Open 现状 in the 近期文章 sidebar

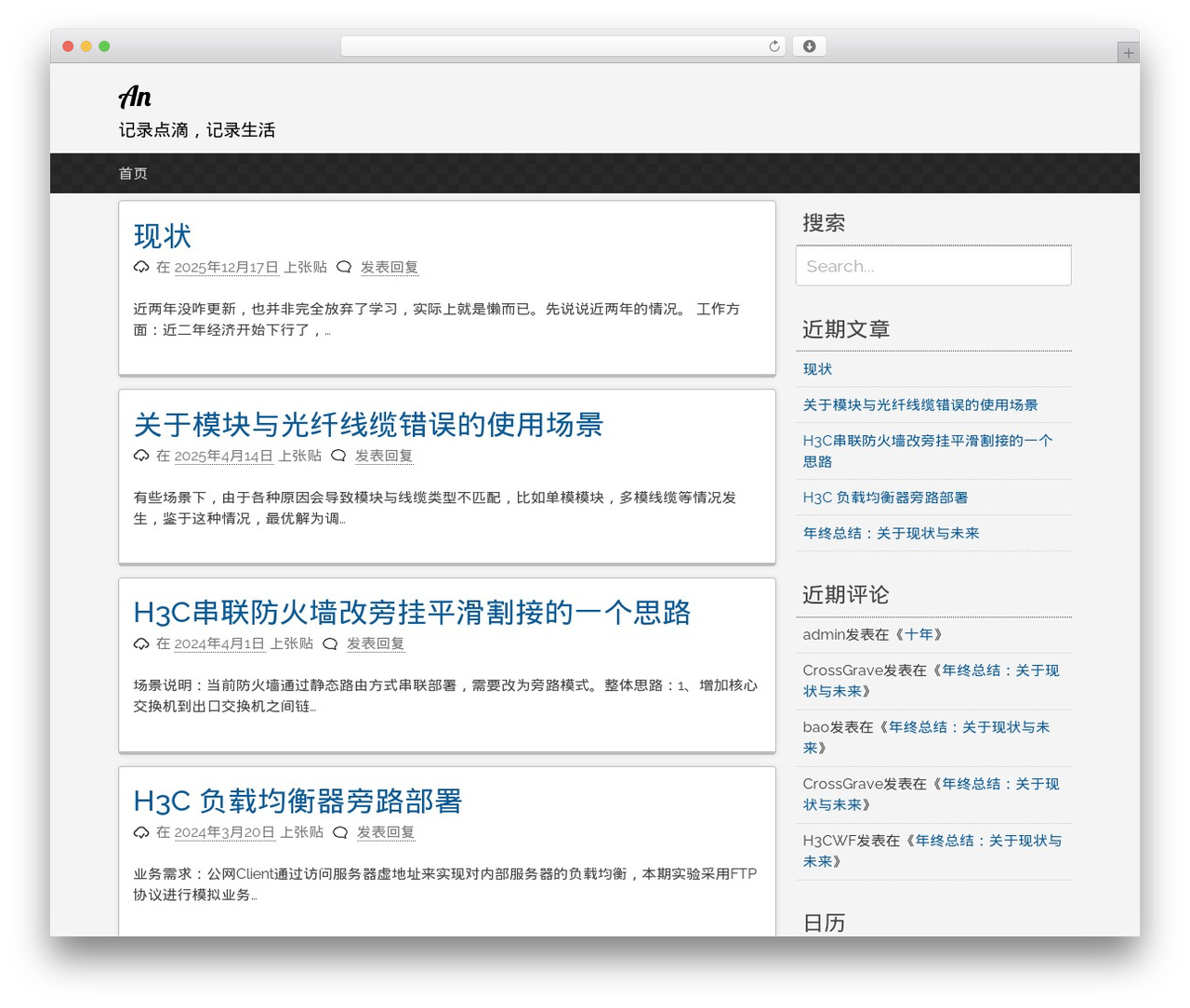tap(817, 369)
